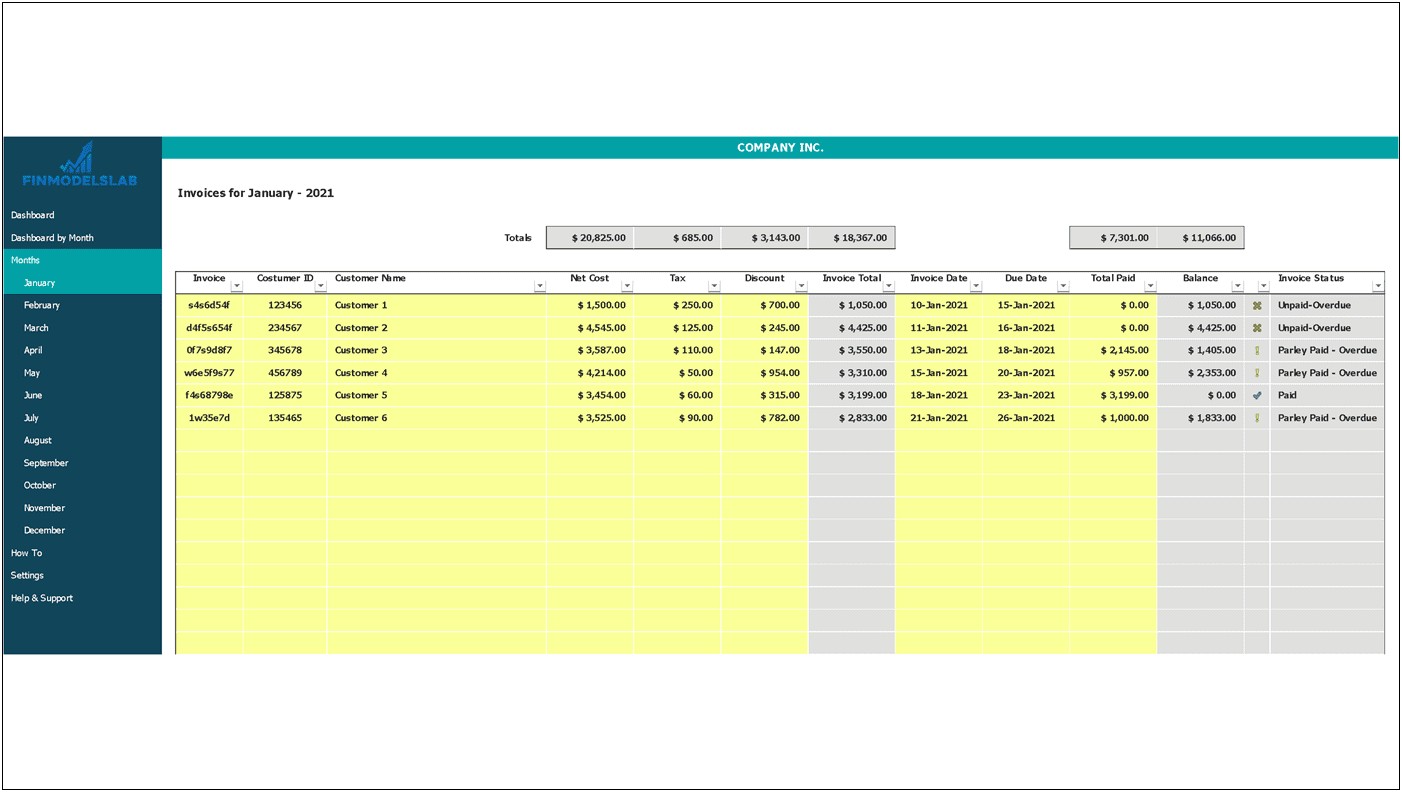
Task: Click the overdue X icon for Customer 1
Action: [1257, 306]
